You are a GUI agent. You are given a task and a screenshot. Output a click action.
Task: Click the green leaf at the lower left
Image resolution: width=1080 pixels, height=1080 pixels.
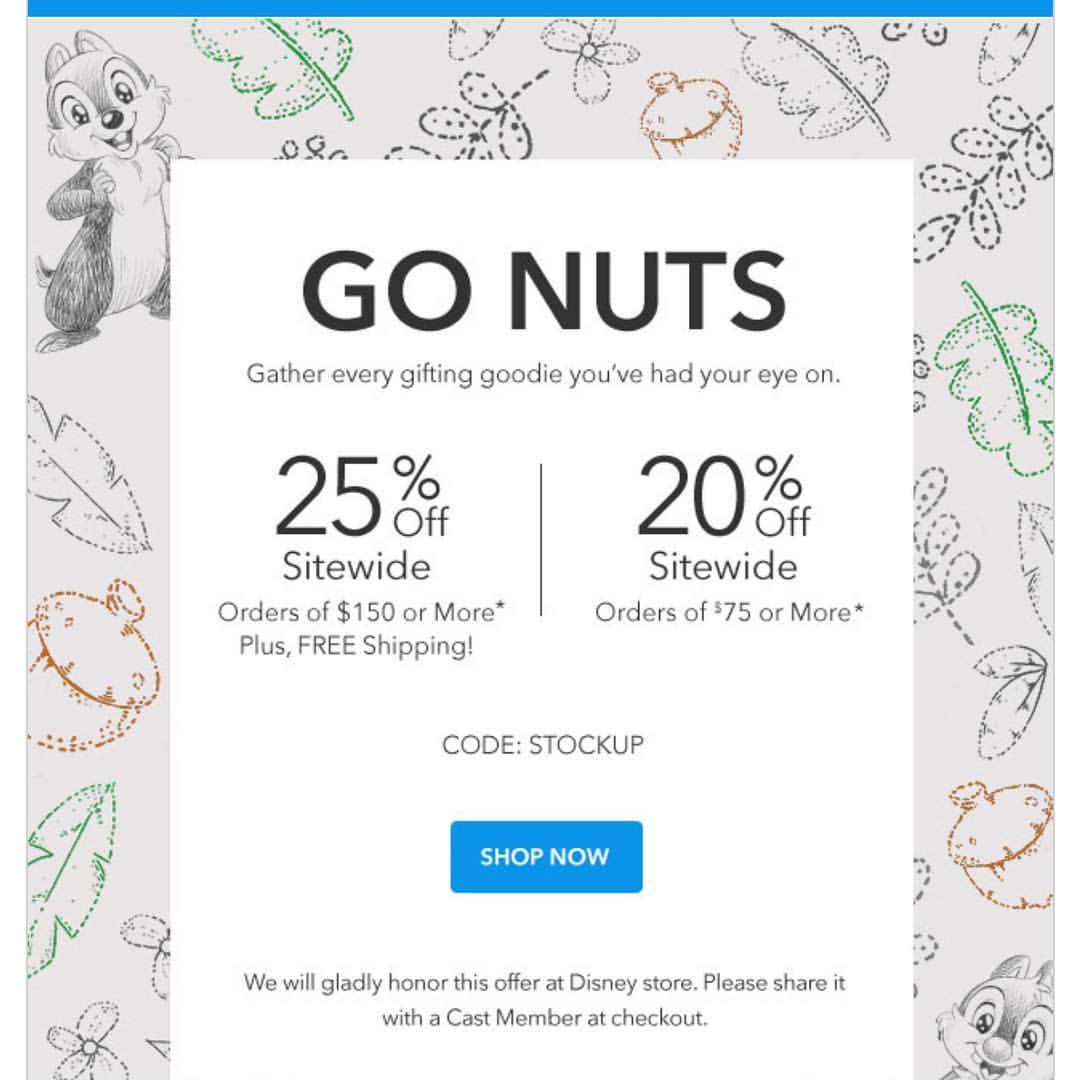[72, 875]
